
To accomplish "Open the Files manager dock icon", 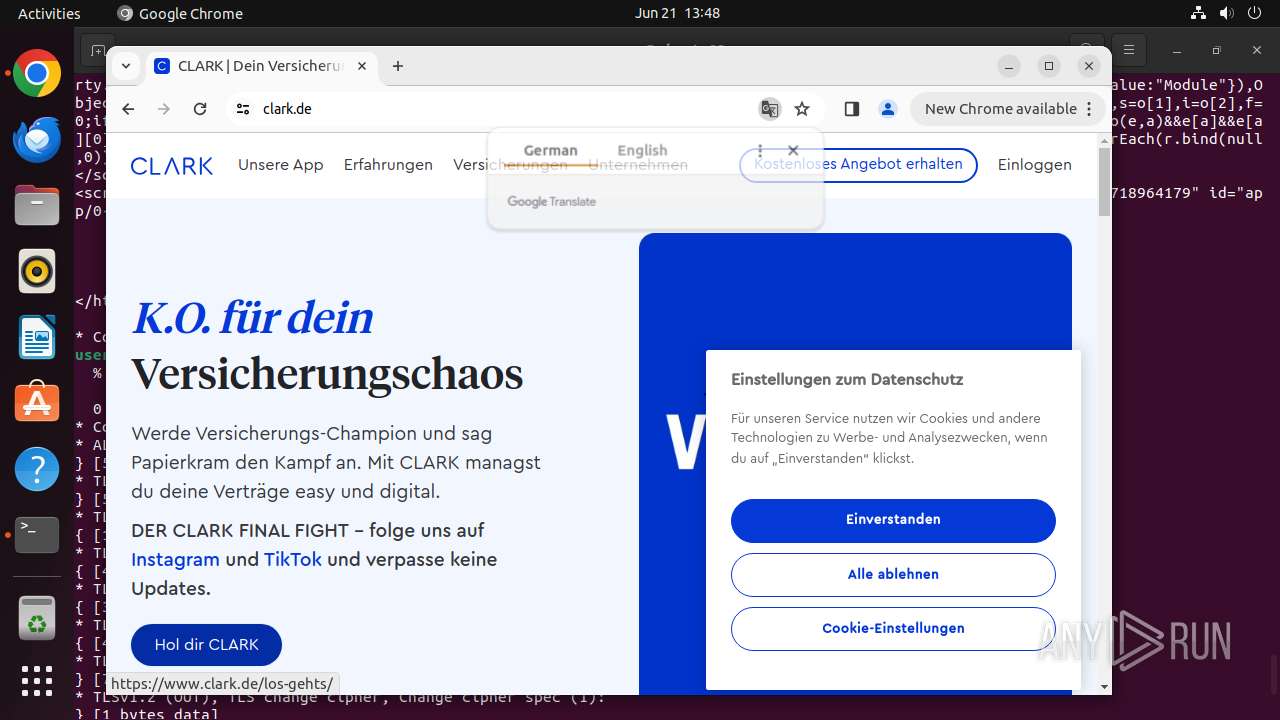I will 37,205.
